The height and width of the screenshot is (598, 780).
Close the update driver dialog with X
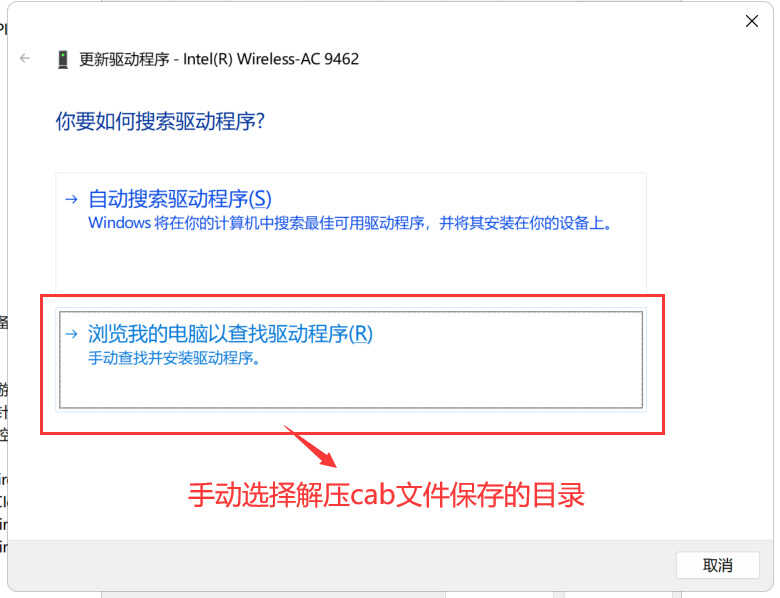click(752, 21)
